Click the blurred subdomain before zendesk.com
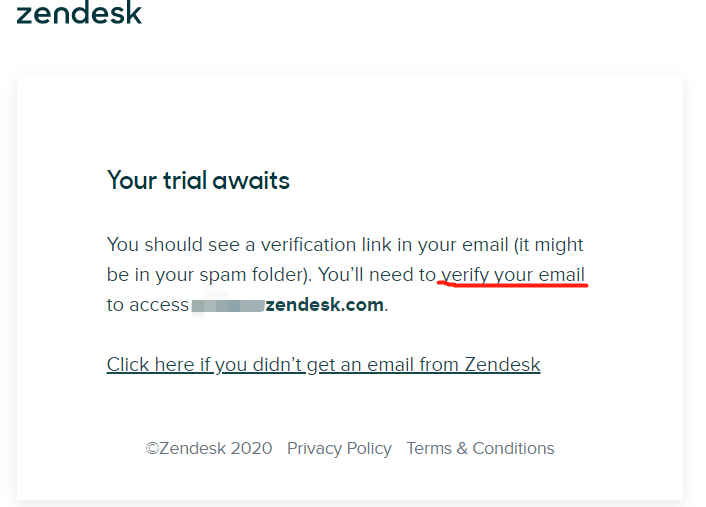706x507 pixels. [x=228, y=305]
